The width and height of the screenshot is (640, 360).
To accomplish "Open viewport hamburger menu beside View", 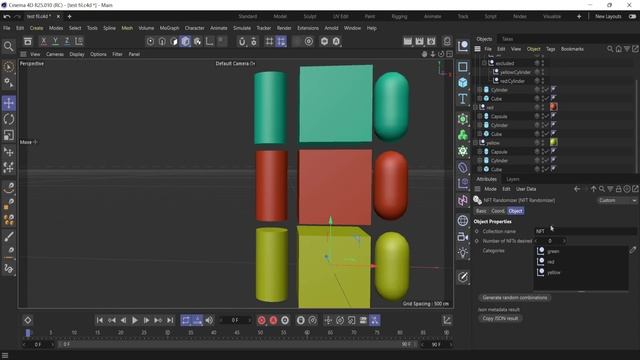I will (23, 54).
